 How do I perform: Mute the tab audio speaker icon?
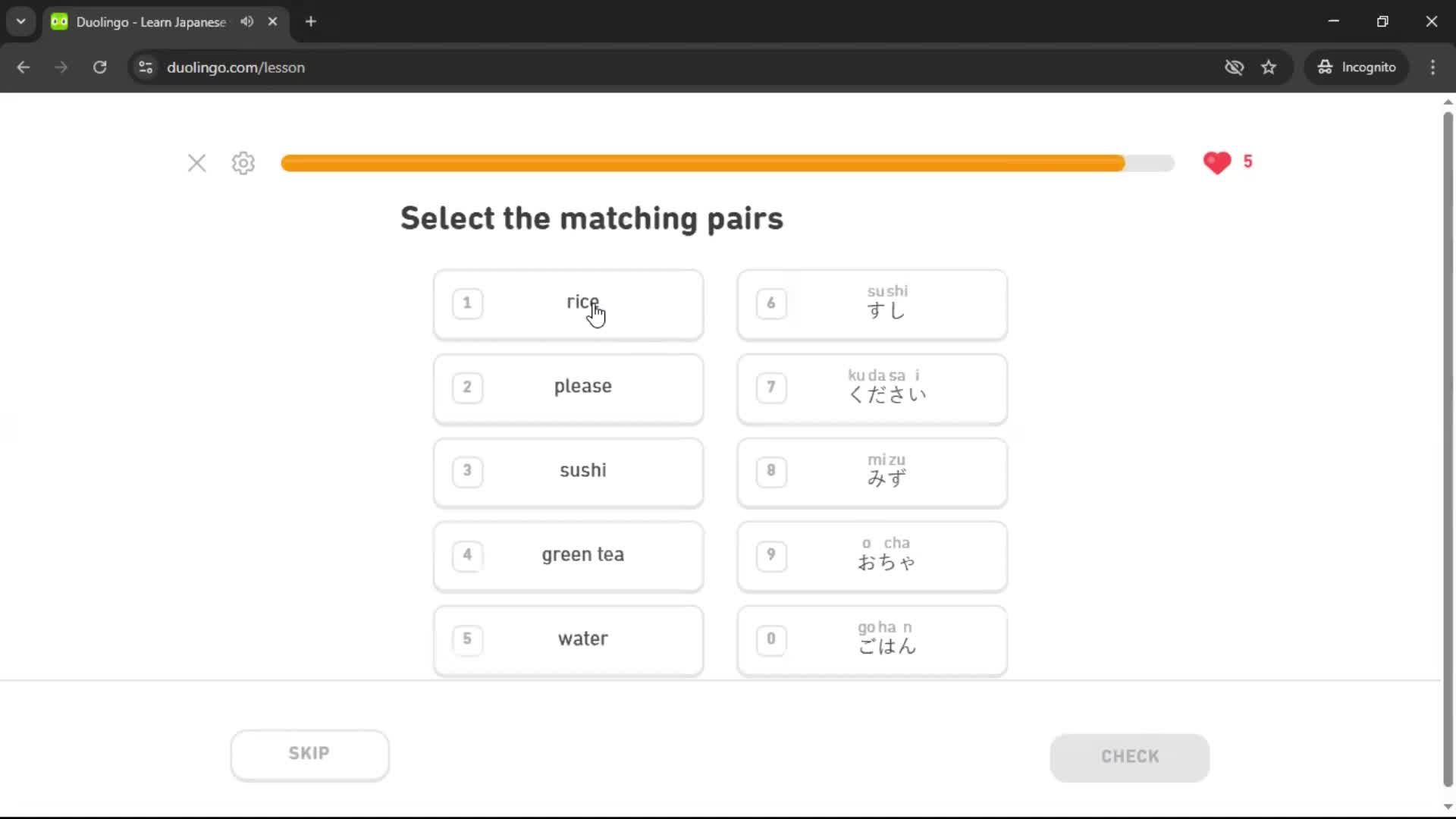(x=246, y=22)
